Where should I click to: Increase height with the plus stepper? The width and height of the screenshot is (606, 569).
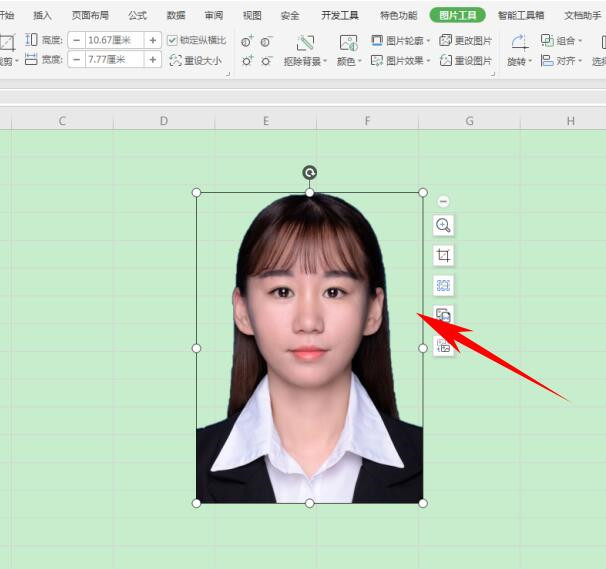click(153, 40)
